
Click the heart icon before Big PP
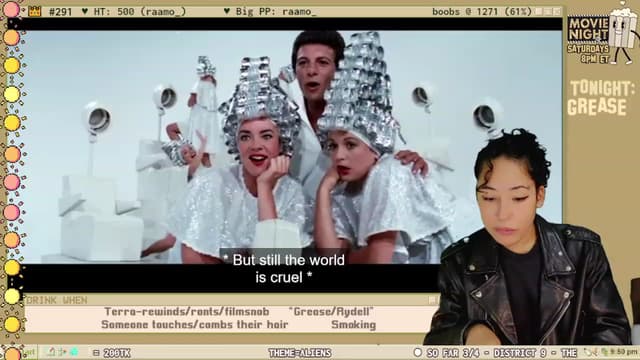coord(227,11)
